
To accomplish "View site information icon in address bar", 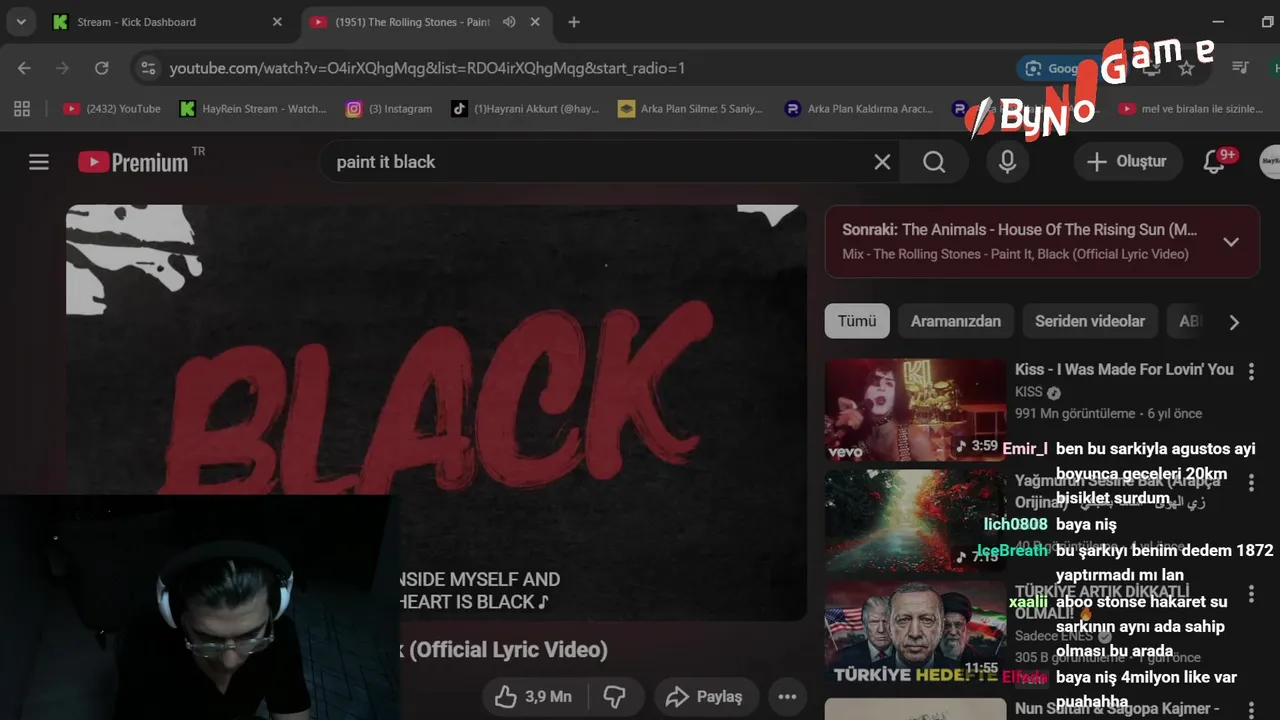I will 148,68.
